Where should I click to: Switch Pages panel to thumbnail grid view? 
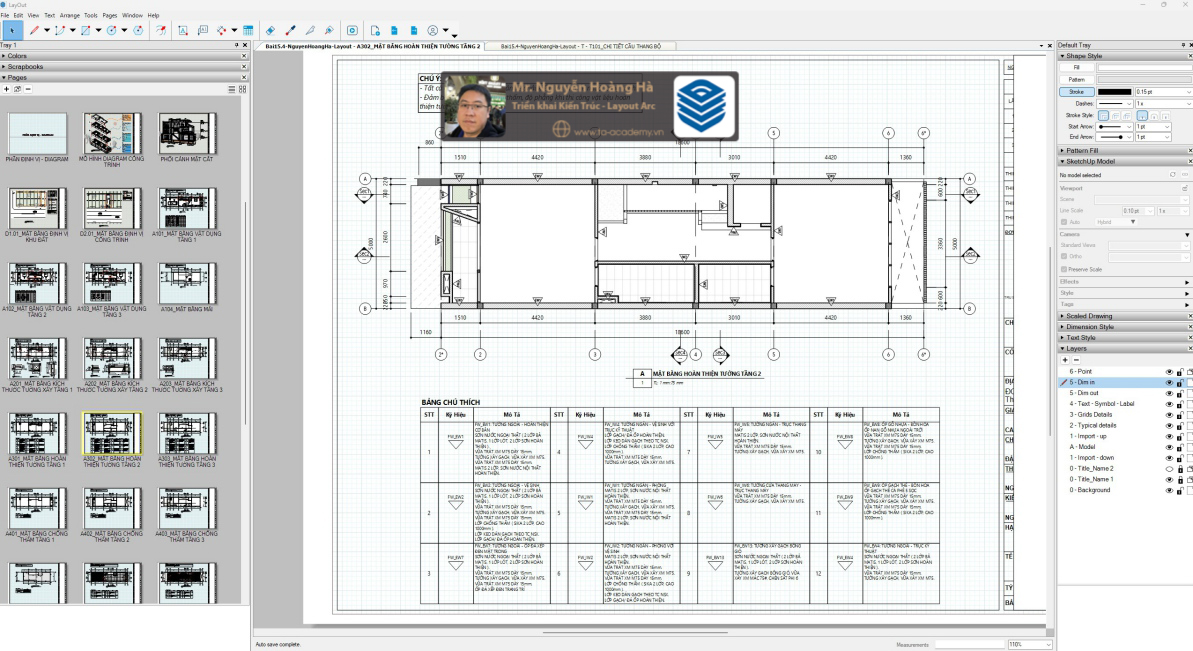[x=243, y=89]
